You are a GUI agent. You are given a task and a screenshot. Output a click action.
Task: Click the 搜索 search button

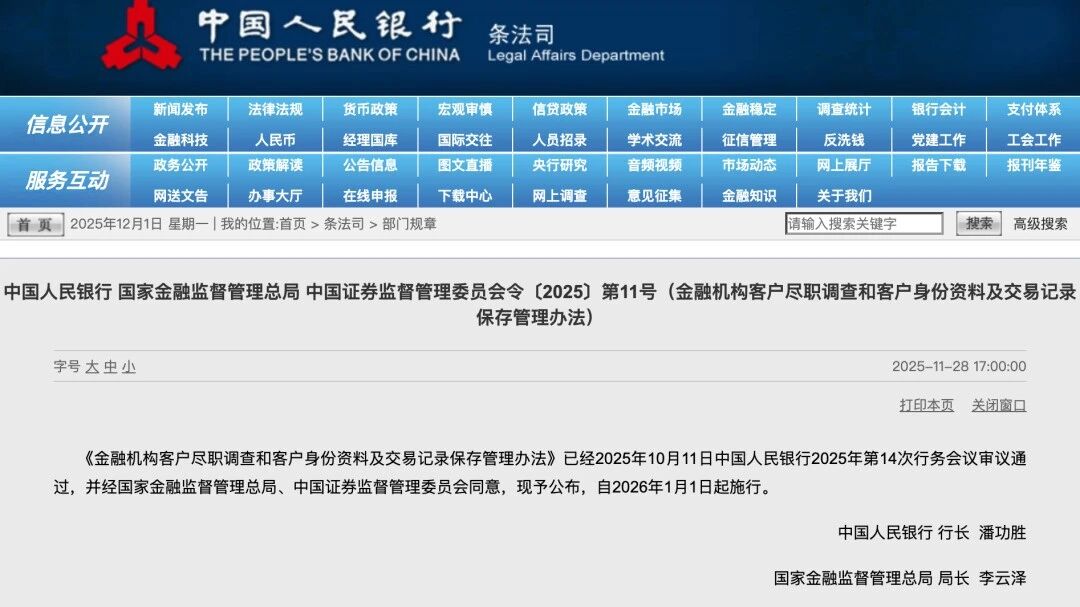coord(979,223)
